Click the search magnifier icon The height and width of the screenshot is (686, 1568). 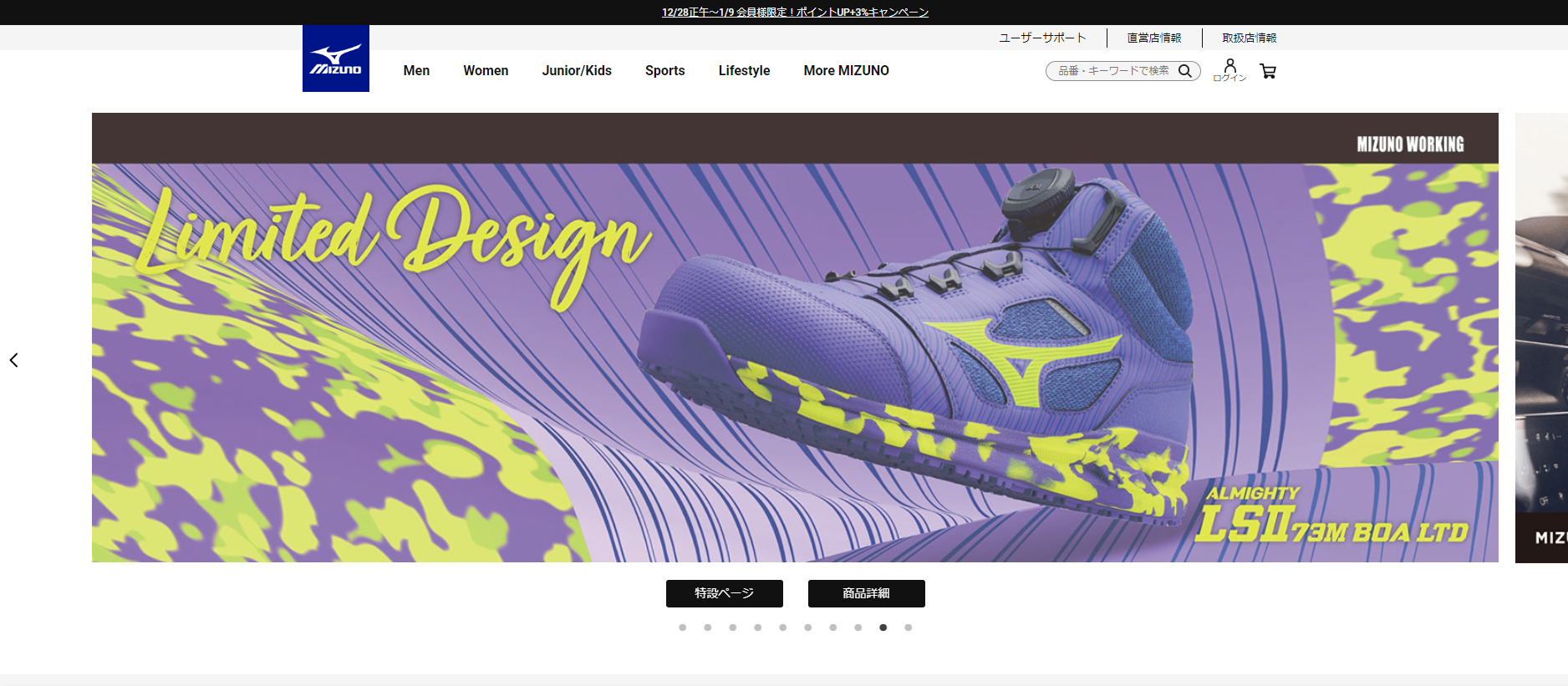tap(1184, 71)
